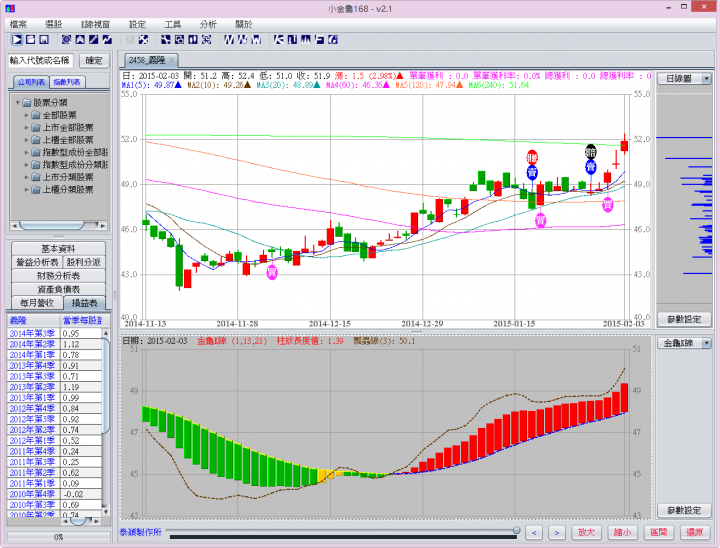Click the third W toolbar icon
The height and width of the screenshot is (548, 720).
(256, 40)
